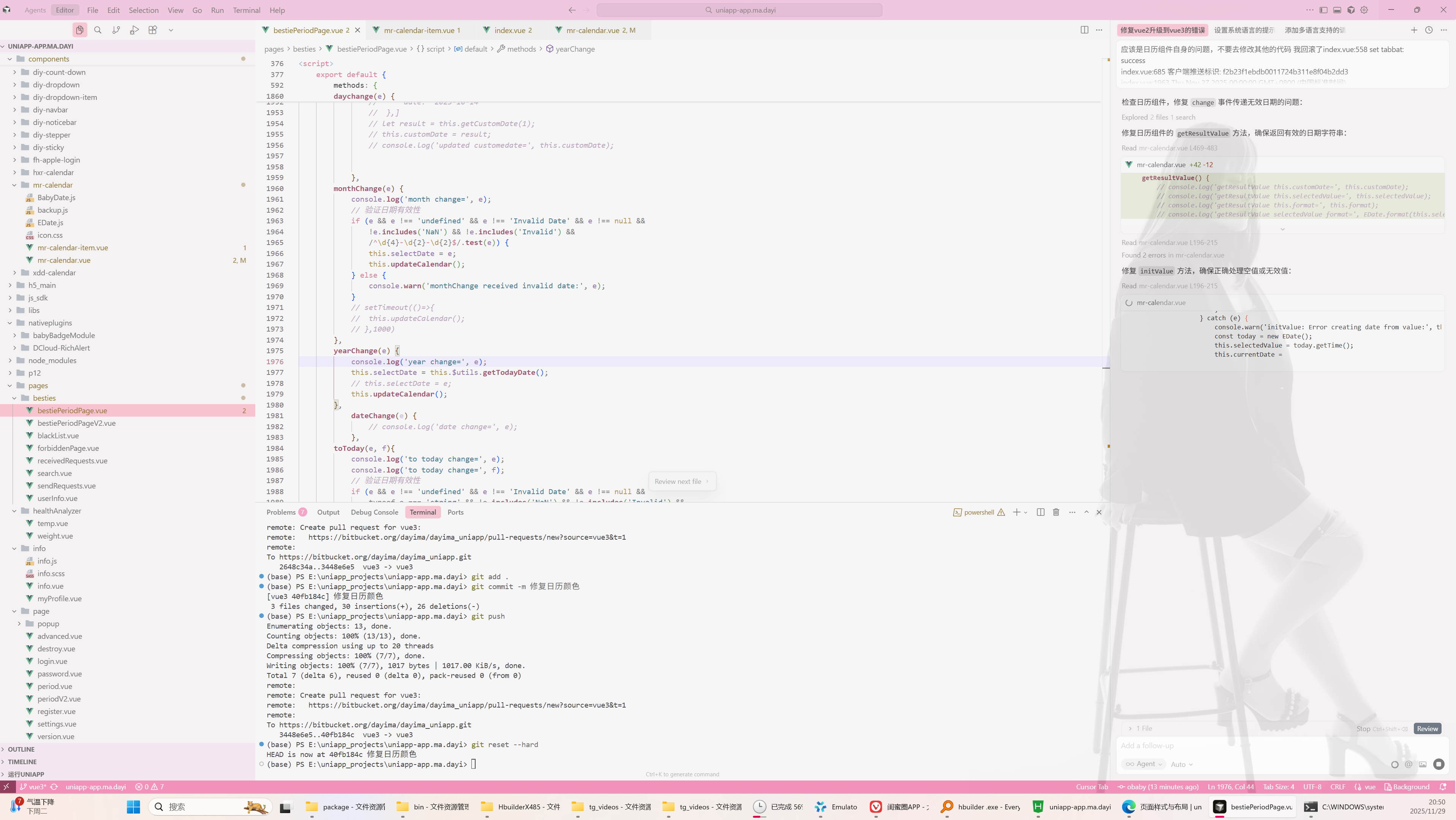Click the Review button in chat
The height and width of the screenshot is (820, 1456).
[1427, 728]
